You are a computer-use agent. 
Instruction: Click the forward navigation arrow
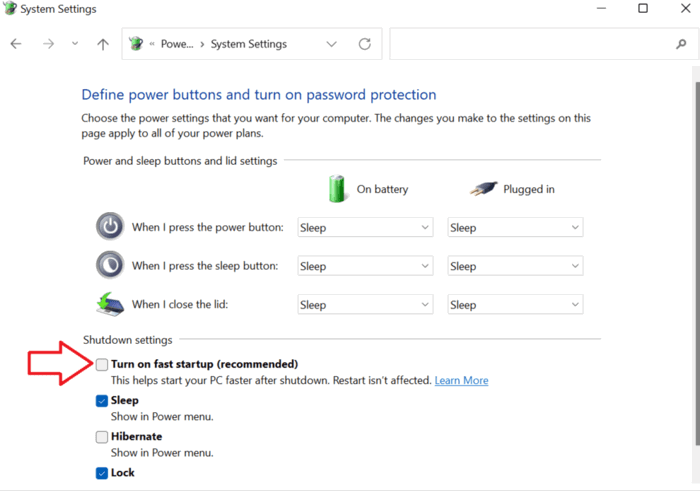(48, 44)
